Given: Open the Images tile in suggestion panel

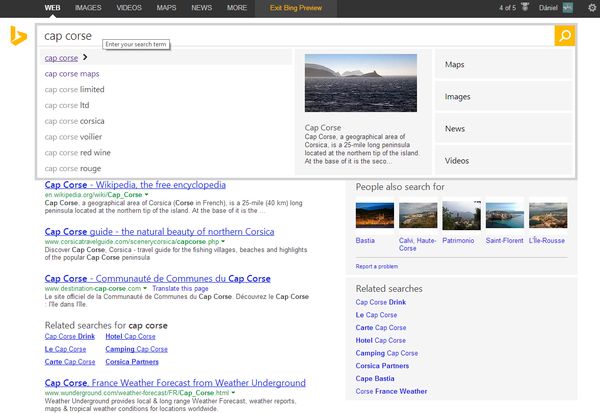Looking at the screenshot, I should pos(504,96).
